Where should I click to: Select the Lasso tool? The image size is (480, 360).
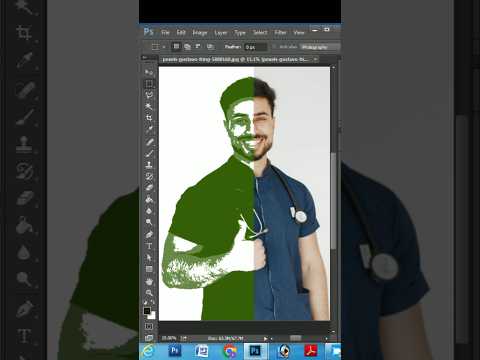click(149, 95)
